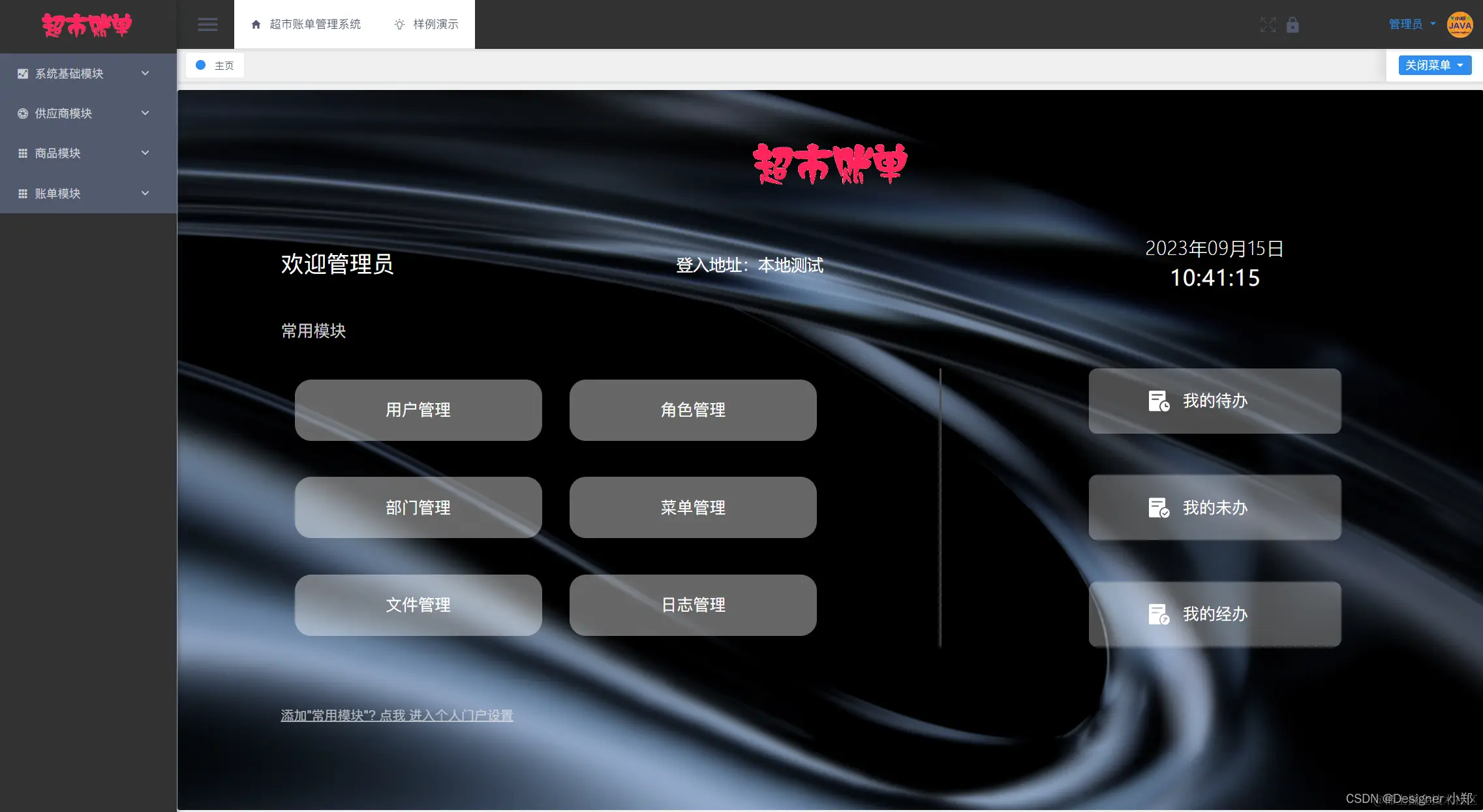Click the 我的经办 document icon

click(x=1159, y=614)
